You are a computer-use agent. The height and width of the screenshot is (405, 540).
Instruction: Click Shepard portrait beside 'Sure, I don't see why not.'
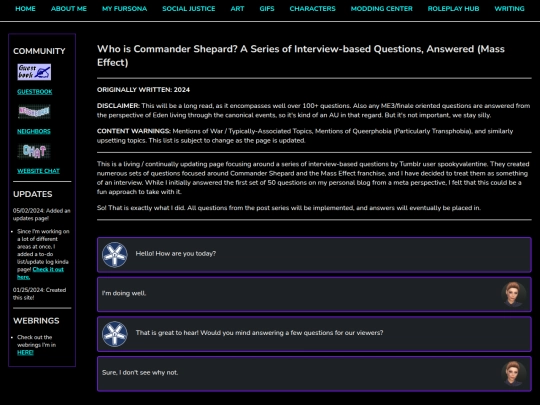513,374
